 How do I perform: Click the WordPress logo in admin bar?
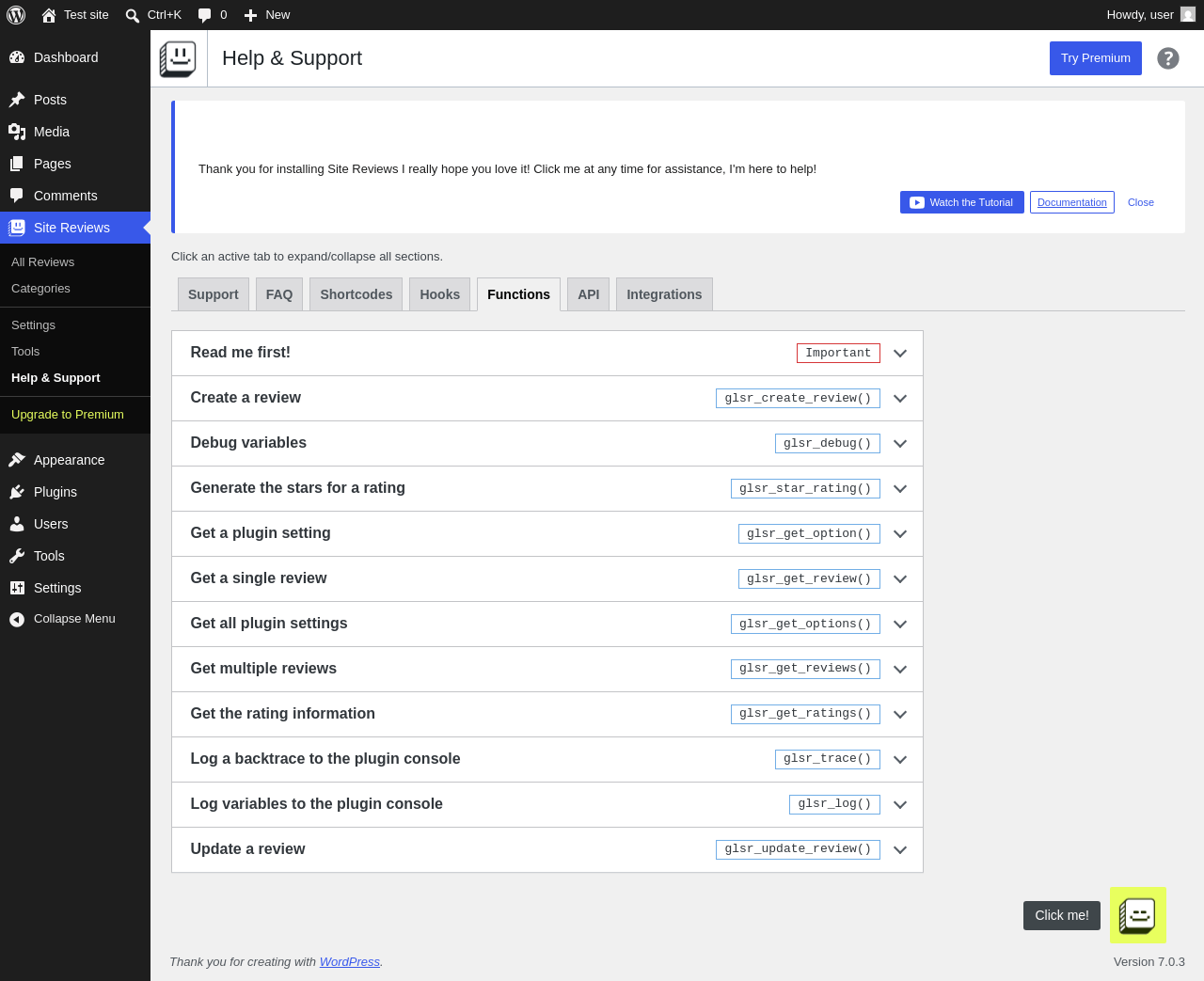point(16,15)
